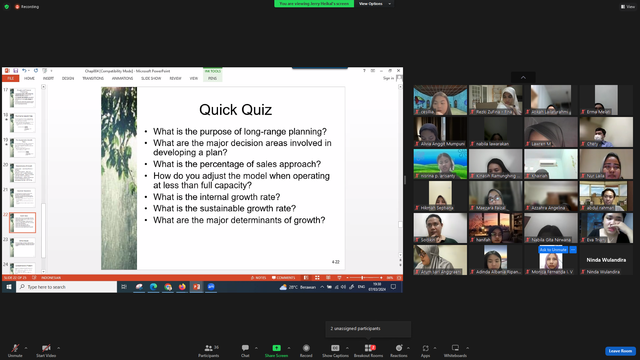Select slide 20 thumbnail
The height and width of the screenshot is (360, 640).
point(23,173)
